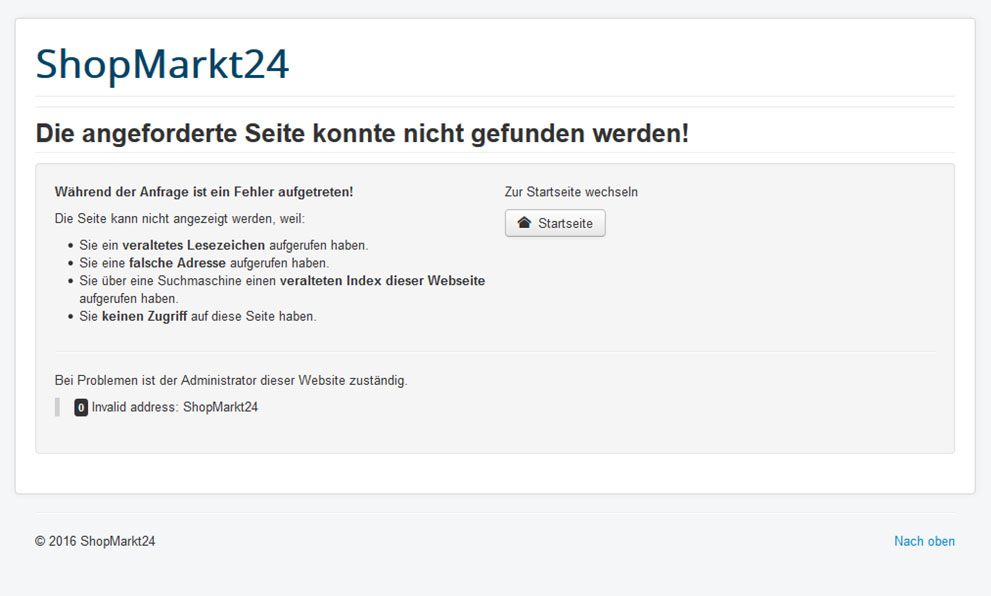Click the page-not-found main heading
Viewport: 991px width, 596px height.
click(362, 133)
